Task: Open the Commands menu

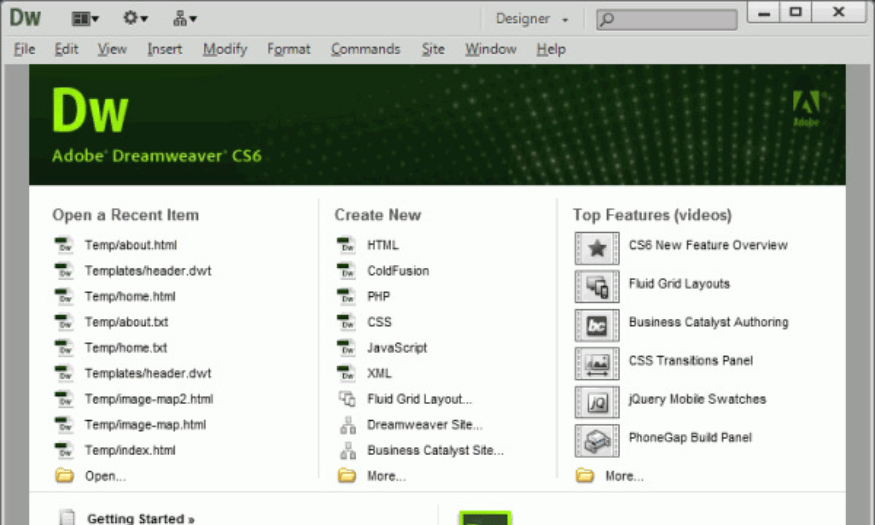Action: (x=366, y=49)
